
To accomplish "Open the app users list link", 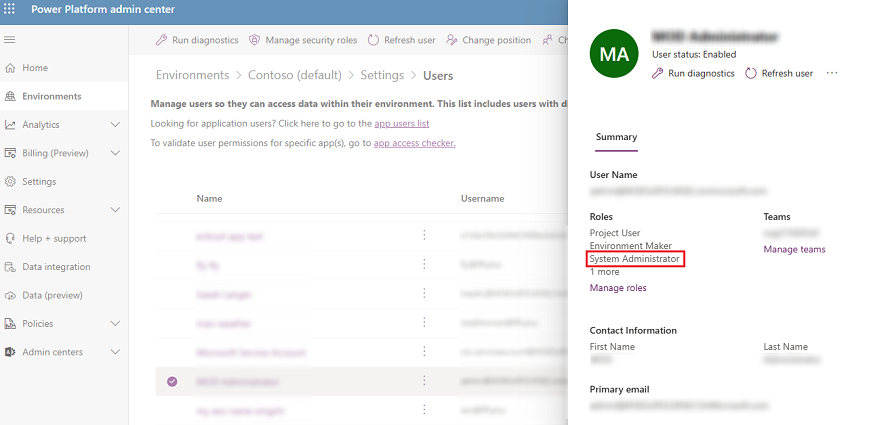I will coord(401,123).
